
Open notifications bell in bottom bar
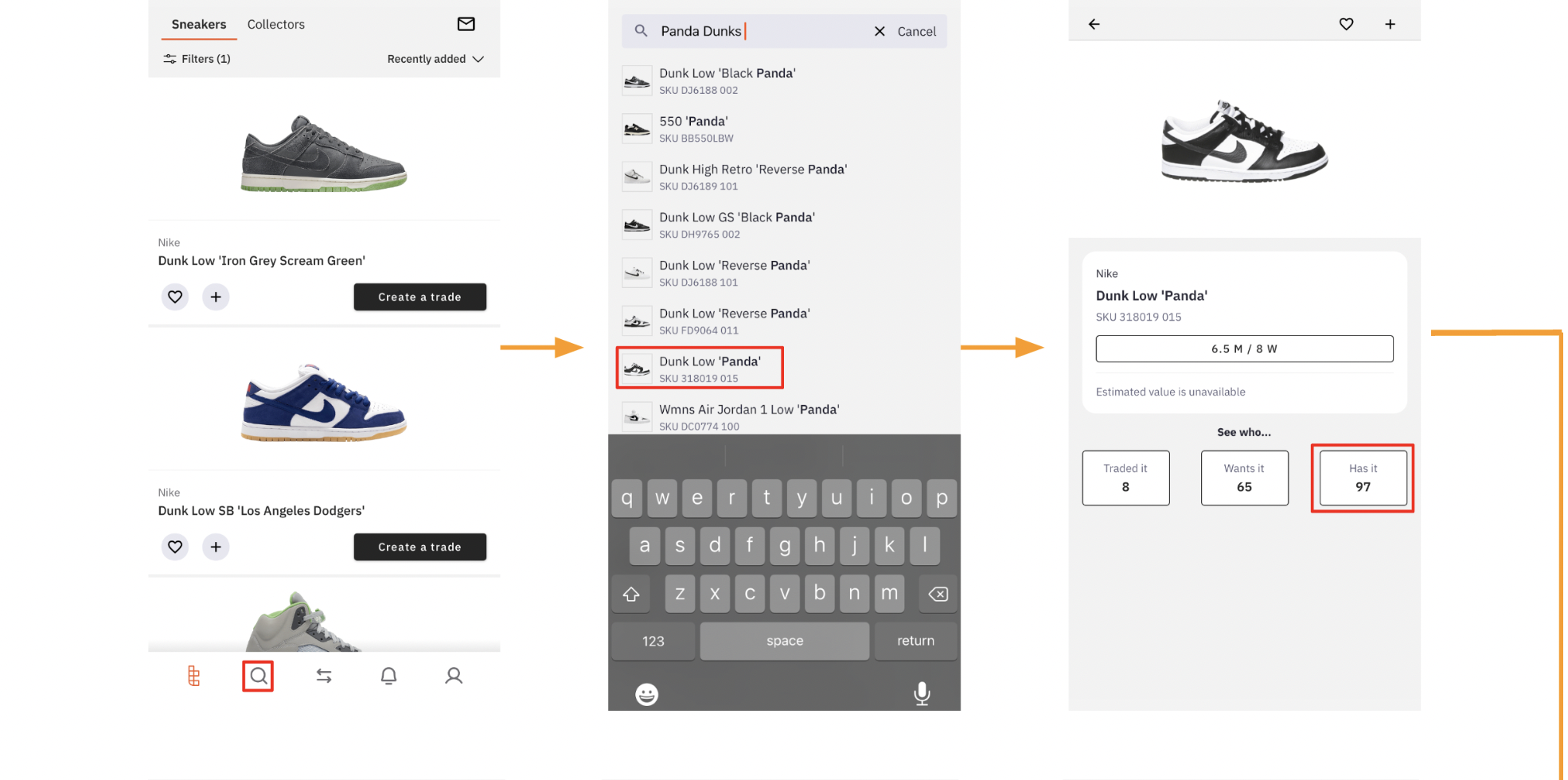point(388,676)
